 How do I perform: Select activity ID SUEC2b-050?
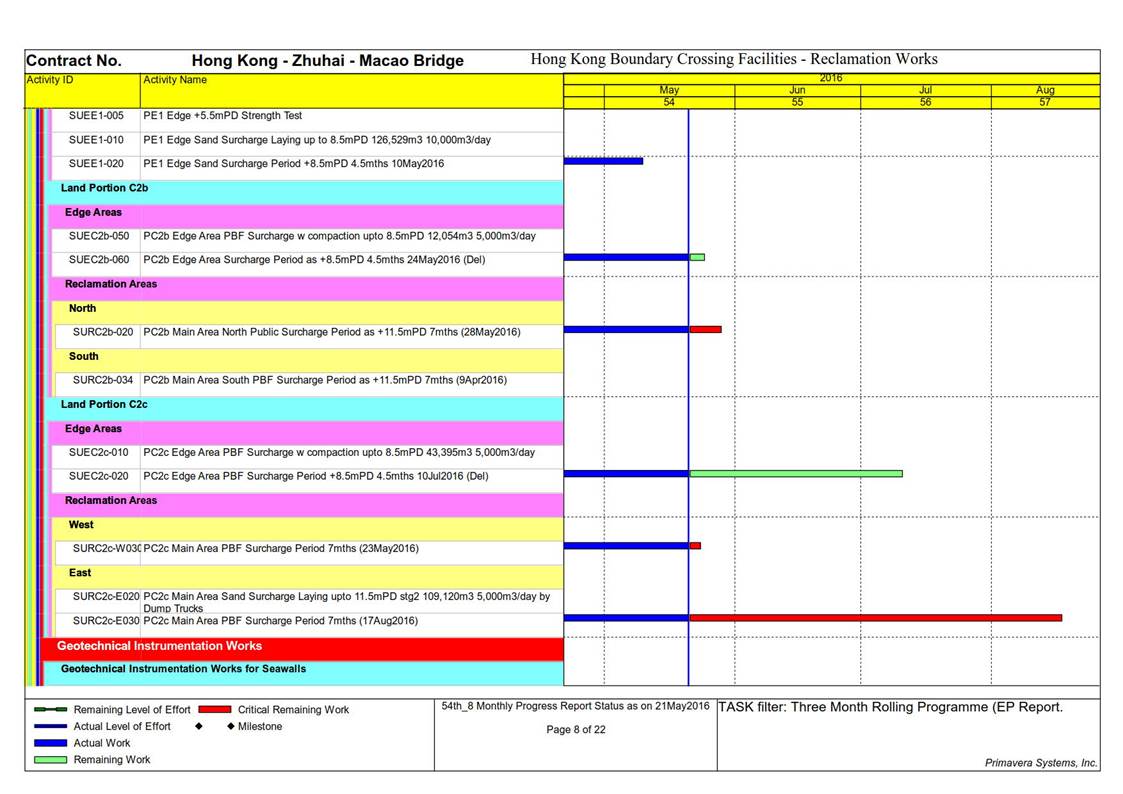[x=99, y=236]
